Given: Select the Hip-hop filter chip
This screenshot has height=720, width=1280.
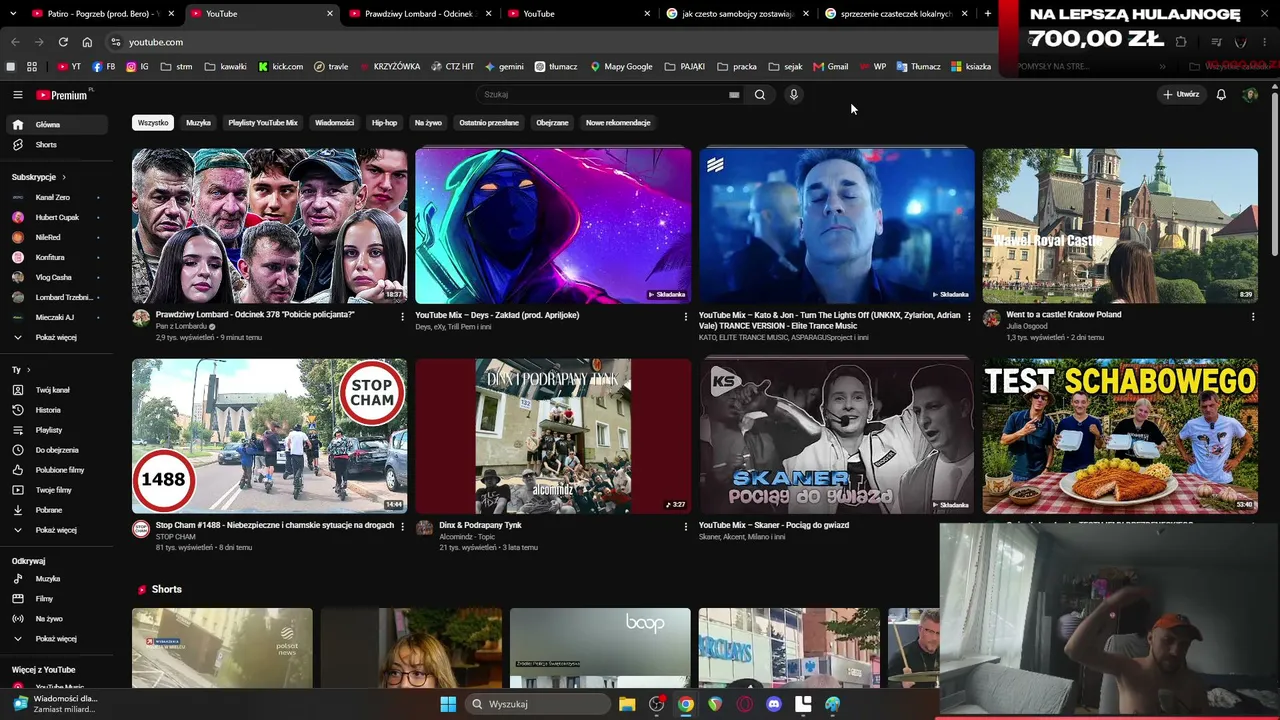Looking at the screenshot, I should tap(385, 123).
